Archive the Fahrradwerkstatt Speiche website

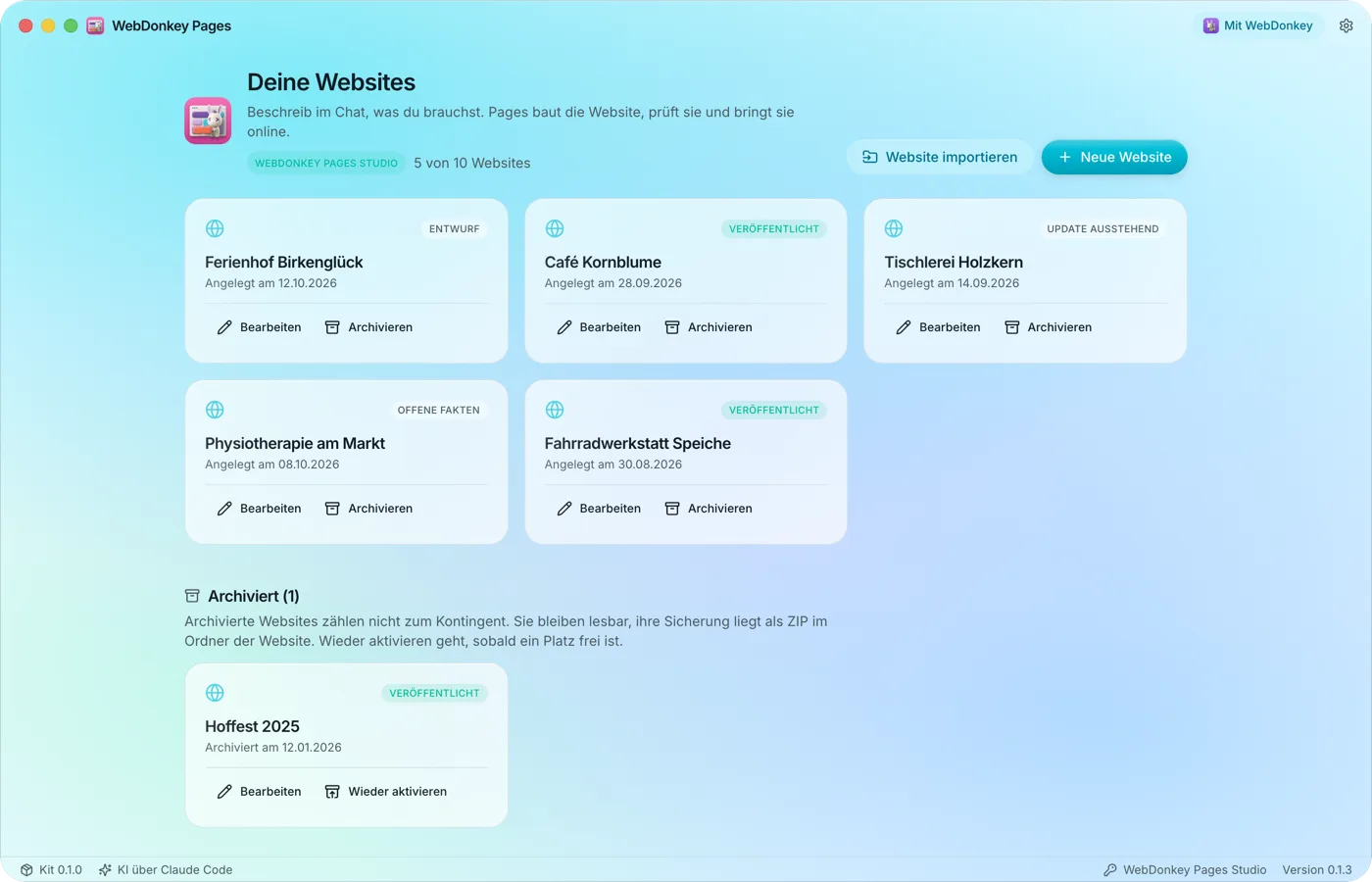point(709,509)
